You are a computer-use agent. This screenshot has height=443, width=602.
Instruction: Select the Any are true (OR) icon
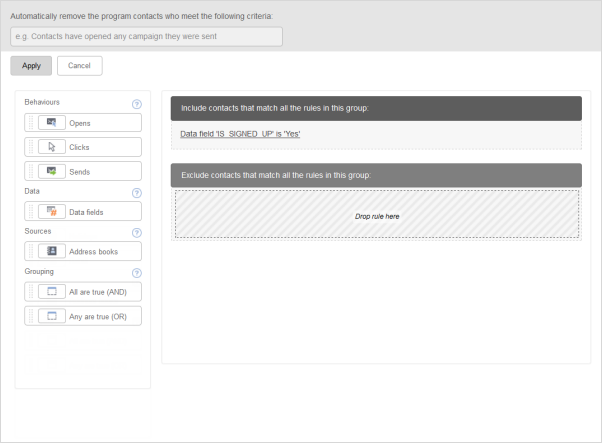(x=51, y=316)
